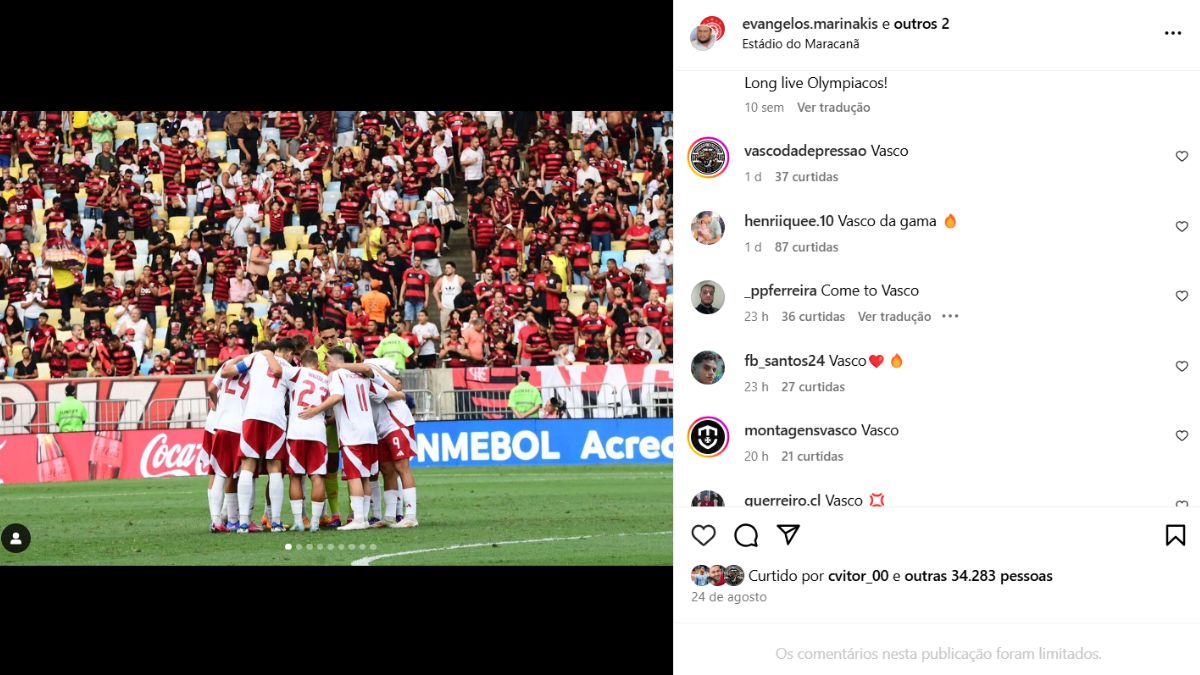The height and width of the screenshot is (675, 1200).
Task: Go to next photo with carousel arrow
Action: [648, 338]
